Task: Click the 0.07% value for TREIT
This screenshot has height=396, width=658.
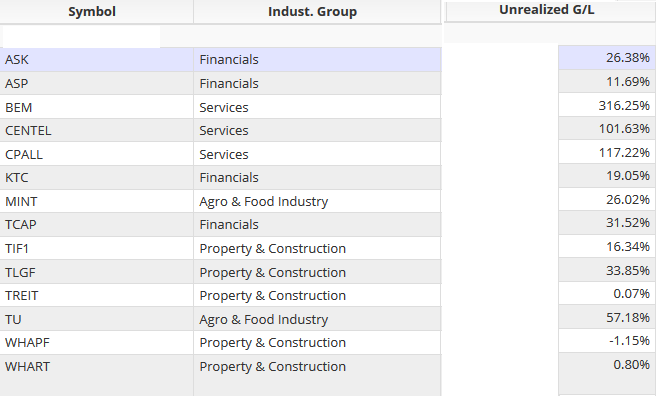Action: point(607,293)
